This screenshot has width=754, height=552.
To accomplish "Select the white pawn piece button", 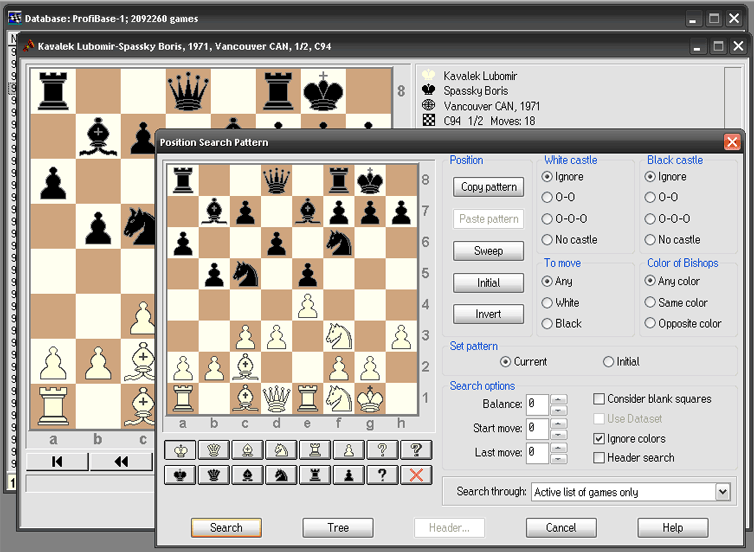I will click(348, 450).
